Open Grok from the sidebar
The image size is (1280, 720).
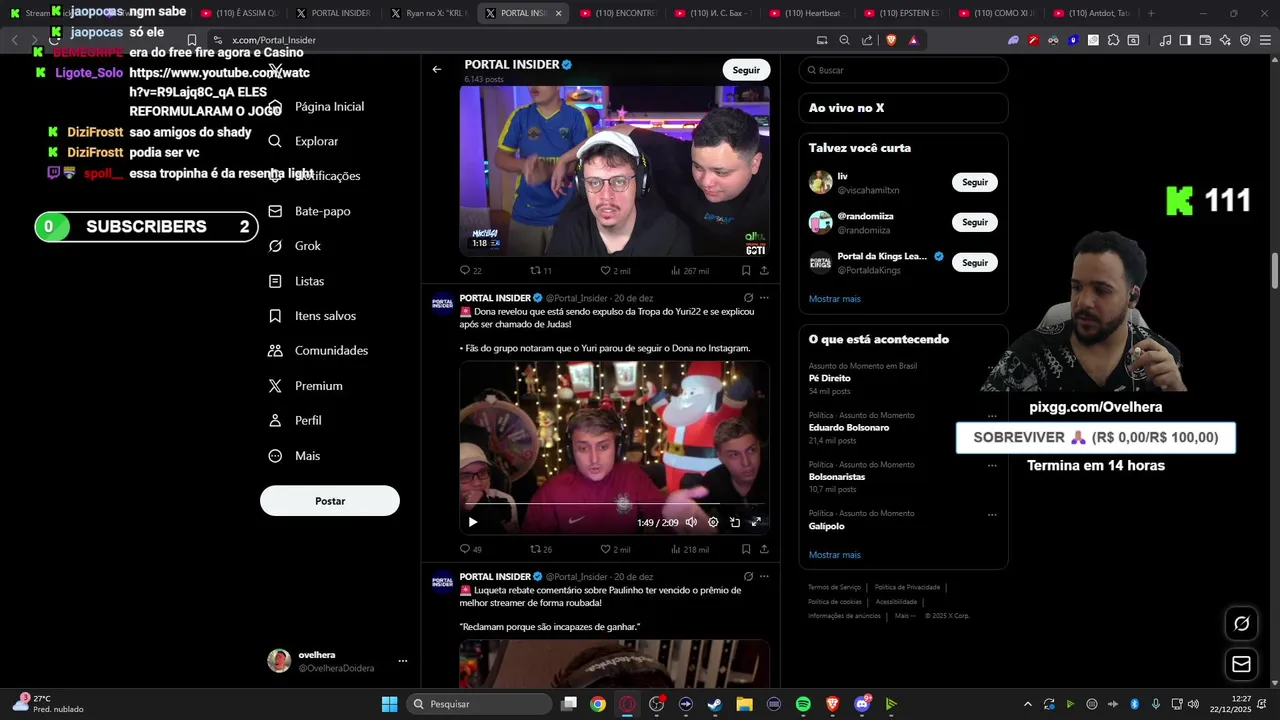[x=294, y=246]
